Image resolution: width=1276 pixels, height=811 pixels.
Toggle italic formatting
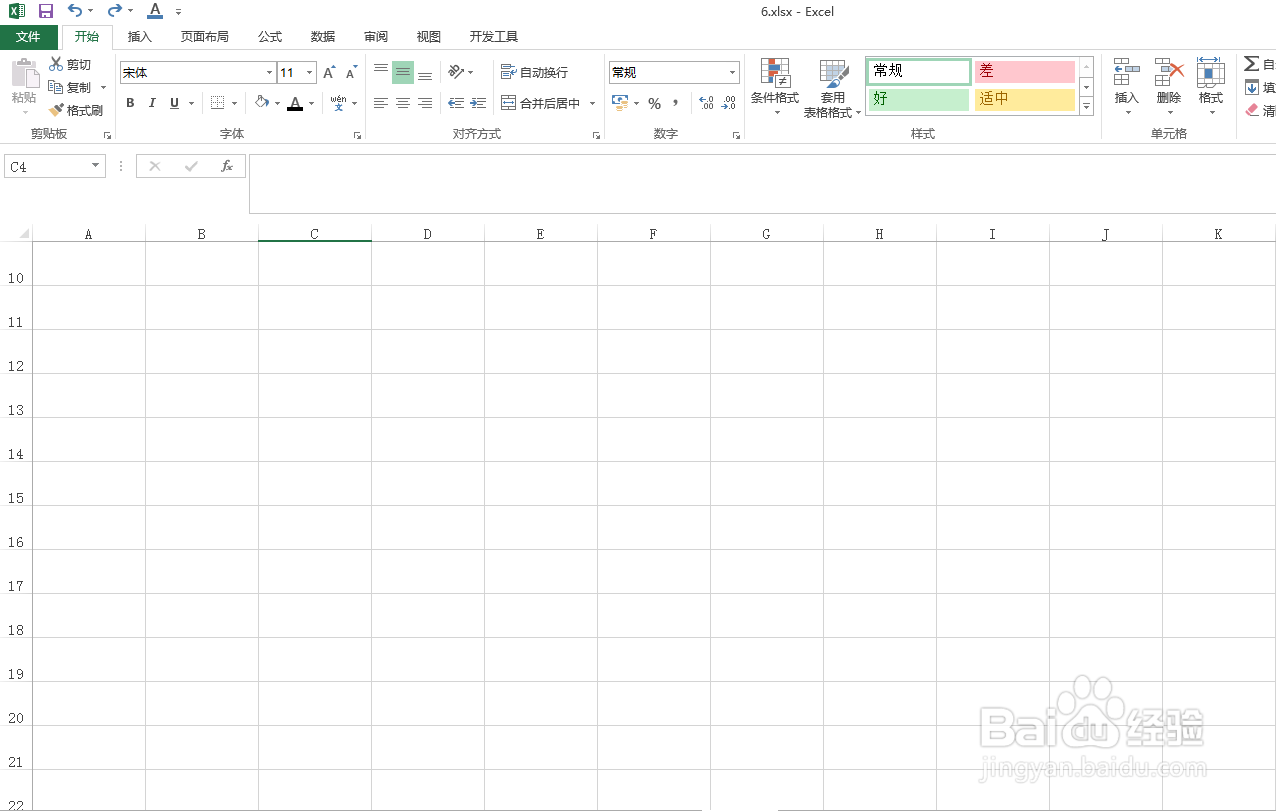tap(152, 103)
